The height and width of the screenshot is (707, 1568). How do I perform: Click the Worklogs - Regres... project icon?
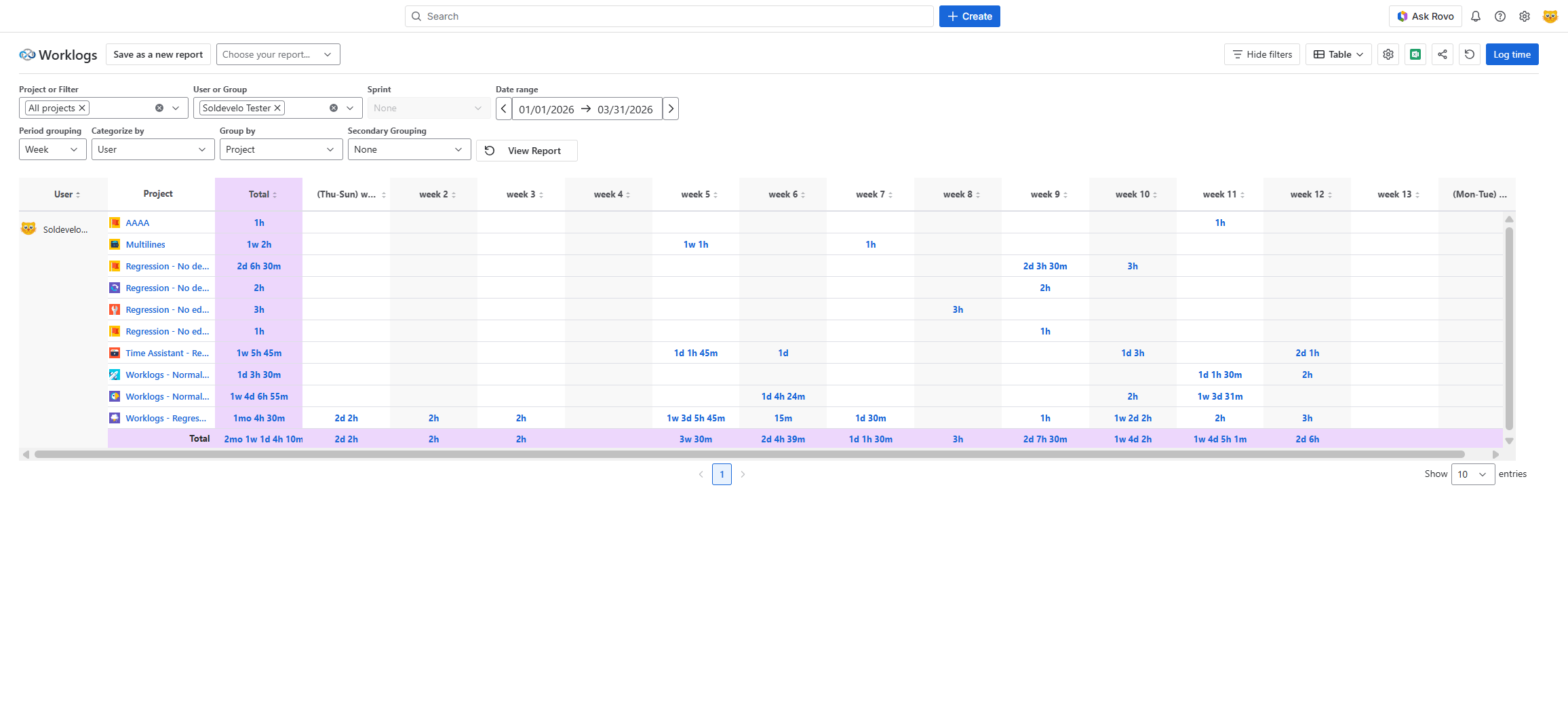click(115, 418)
